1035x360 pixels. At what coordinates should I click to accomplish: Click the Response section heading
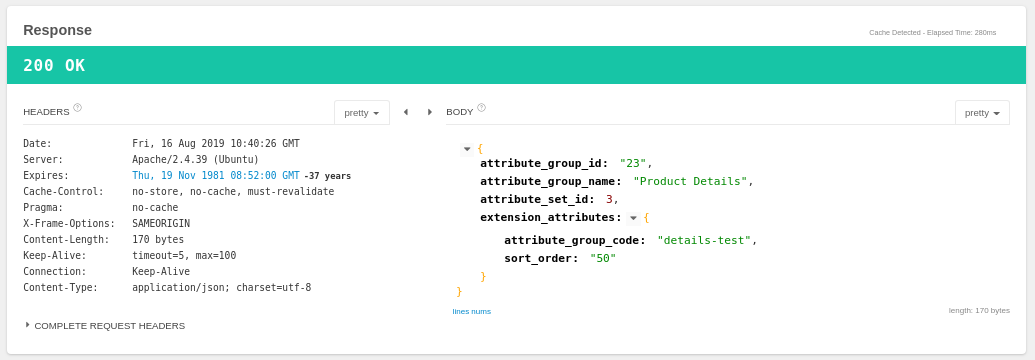tap(57, 30)
